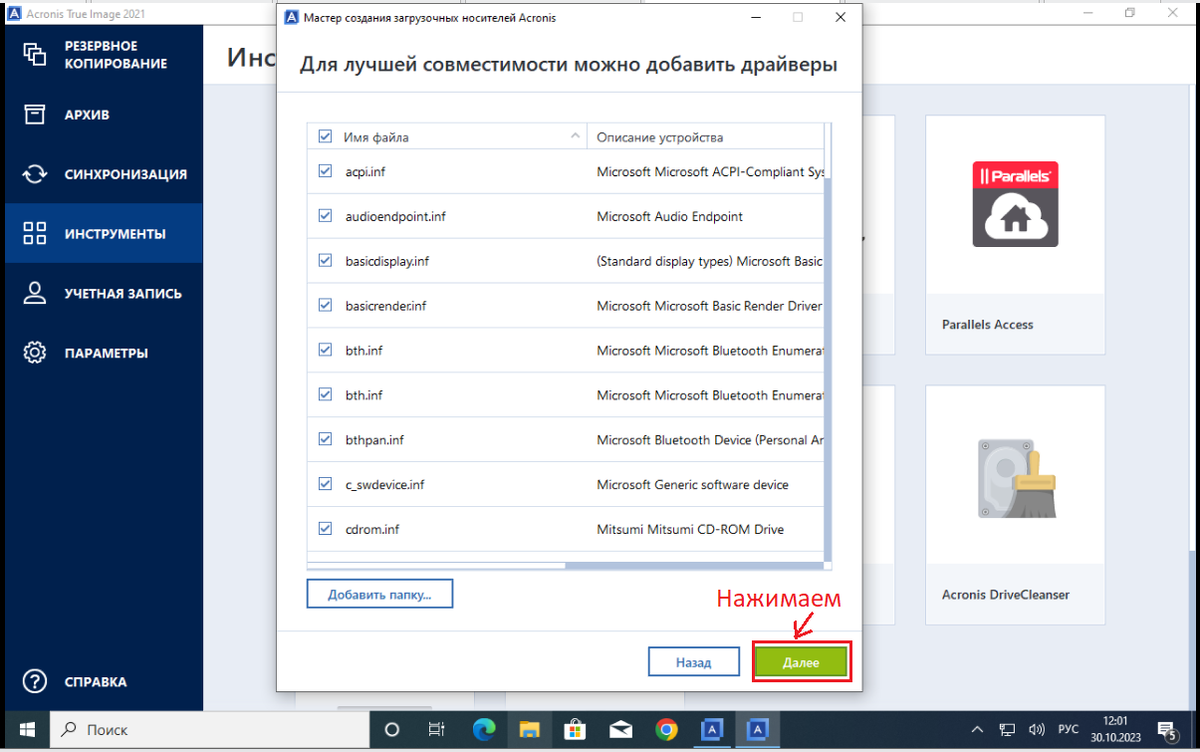Открыть раздел «ПАРАМЕТРЫ»
Image resolution: width=1200 pixels, height=752 pixels.
(x=104, y=352)
